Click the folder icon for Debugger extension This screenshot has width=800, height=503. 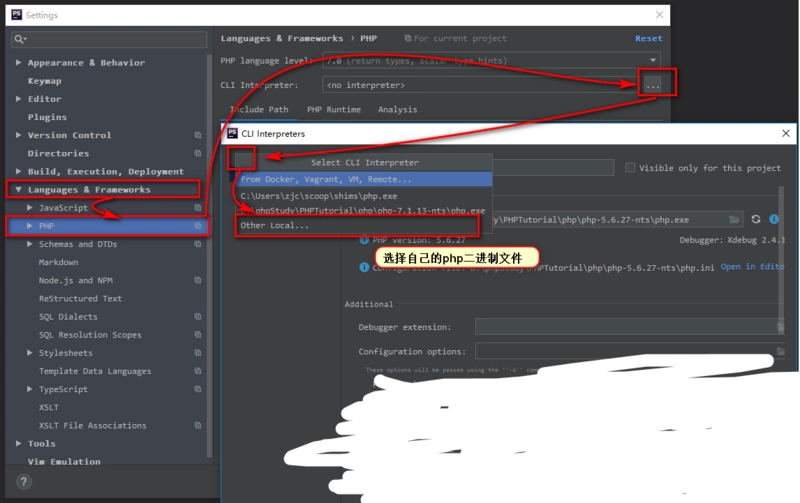point(780,327)
